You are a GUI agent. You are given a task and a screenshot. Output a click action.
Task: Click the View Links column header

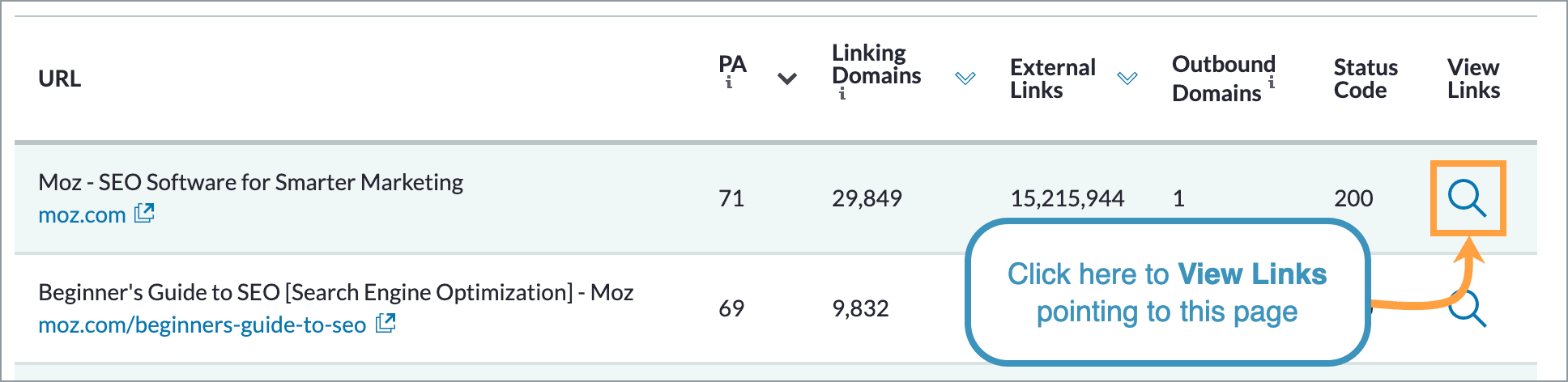point(1473,79)
